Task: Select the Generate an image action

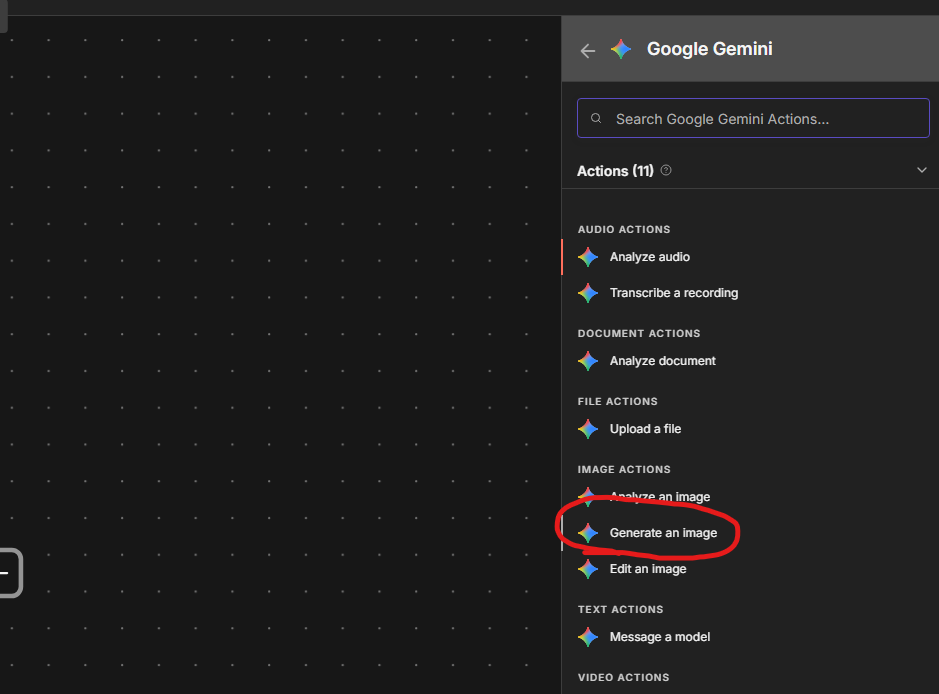Action: click(x=750, y=533)
